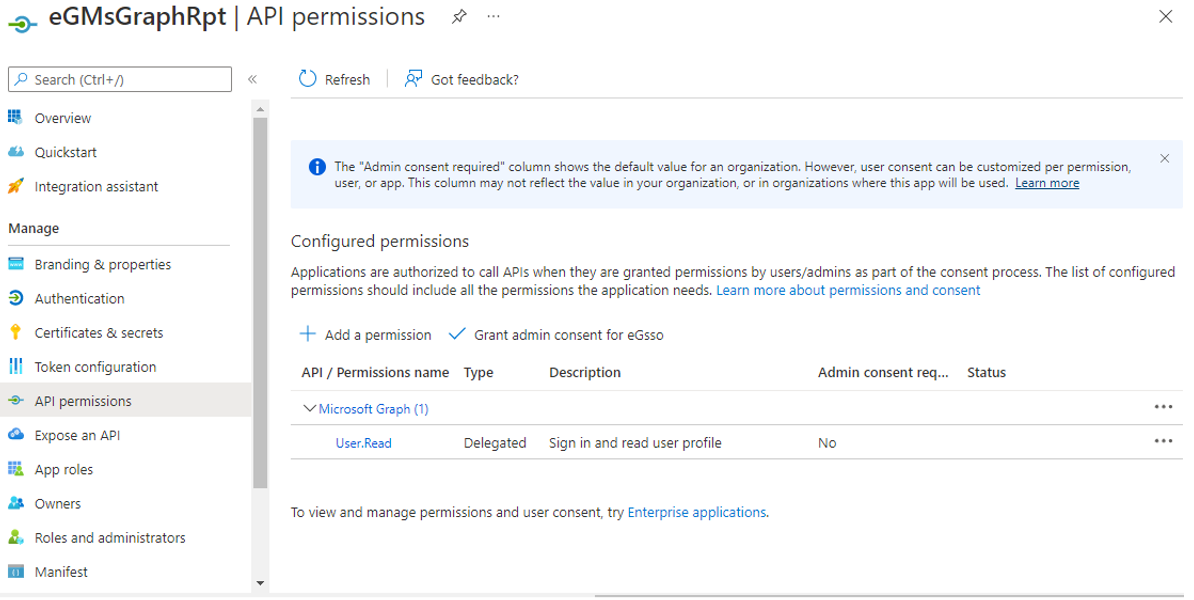1194x600 pixels.
Task: Open Overview in the sidebar
Action: 62,118
